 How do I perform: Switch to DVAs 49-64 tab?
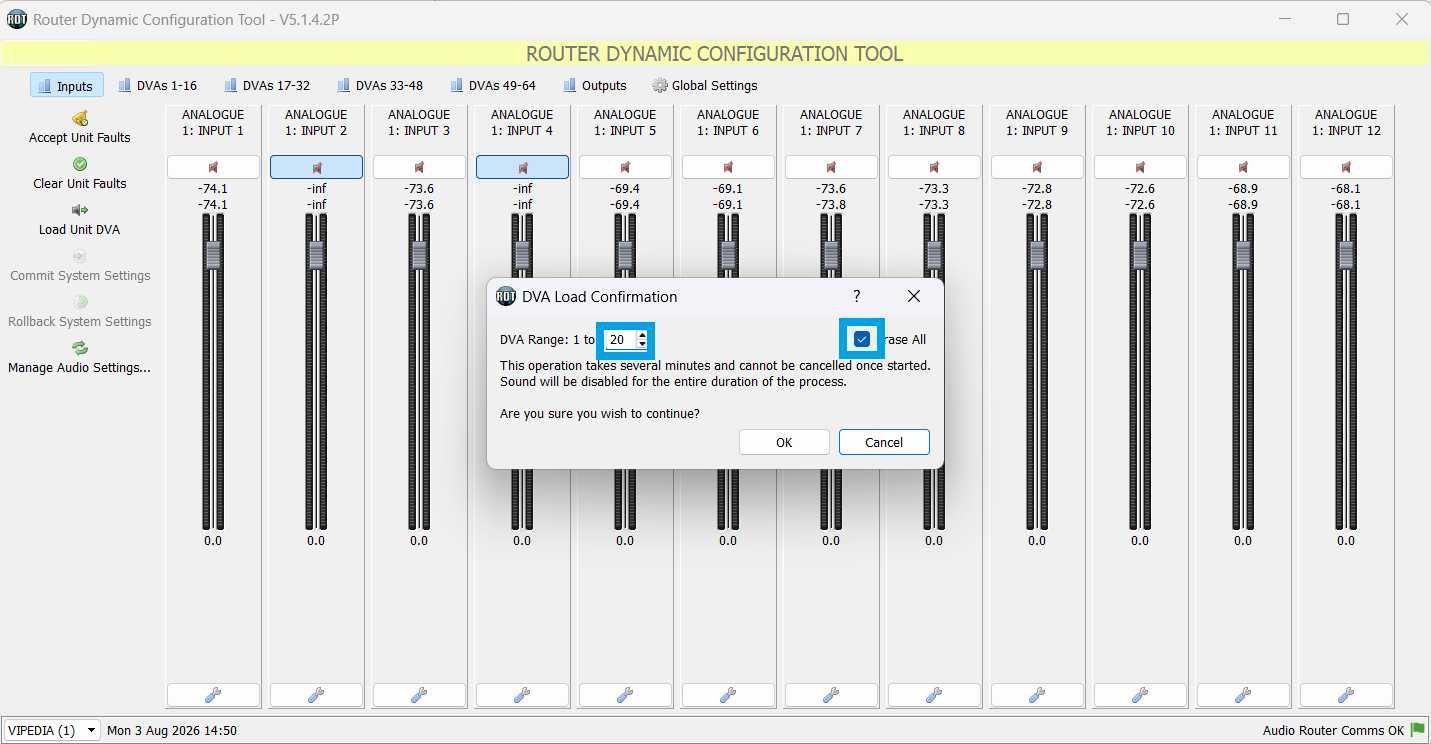(x=494, y=86)
